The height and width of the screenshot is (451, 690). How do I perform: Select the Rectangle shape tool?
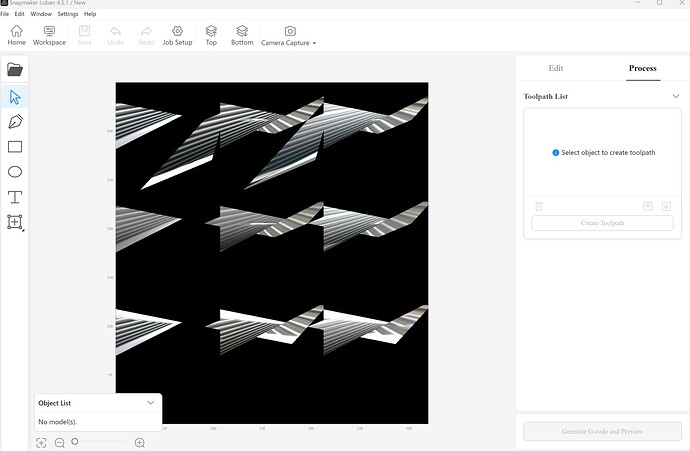[x=15, y=147]
